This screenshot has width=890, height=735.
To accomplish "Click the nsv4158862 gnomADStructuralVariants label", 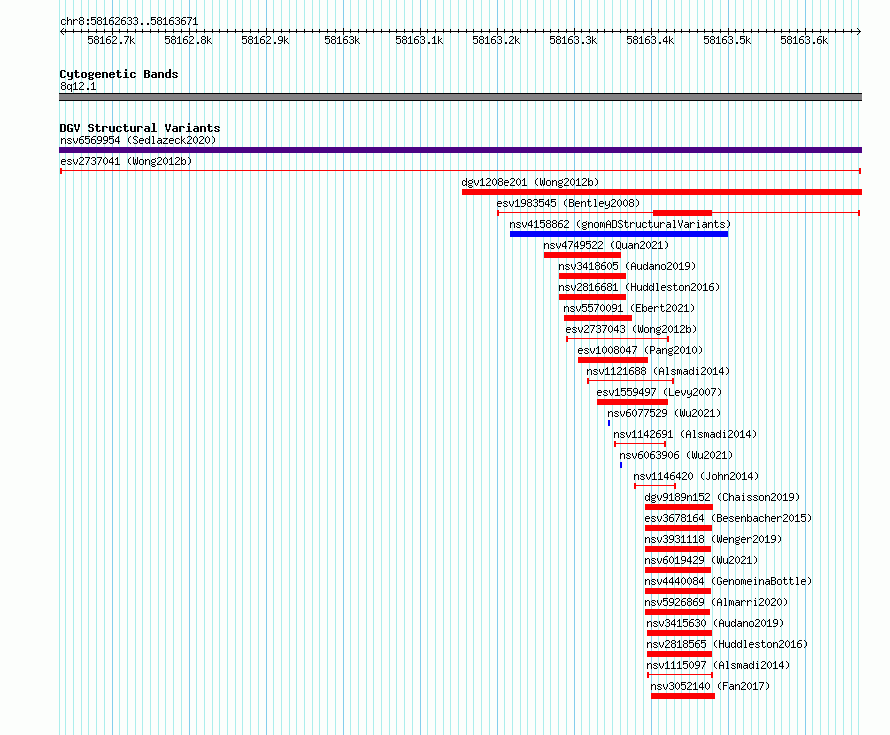I will (620, 224).
